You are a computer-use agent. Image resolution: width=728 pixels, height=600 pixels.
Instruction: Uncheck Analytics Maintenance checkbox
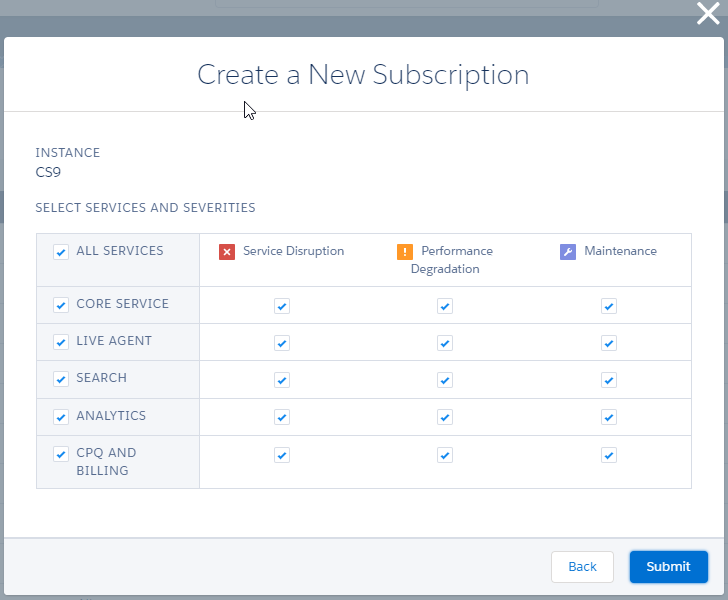pos(609,417)
